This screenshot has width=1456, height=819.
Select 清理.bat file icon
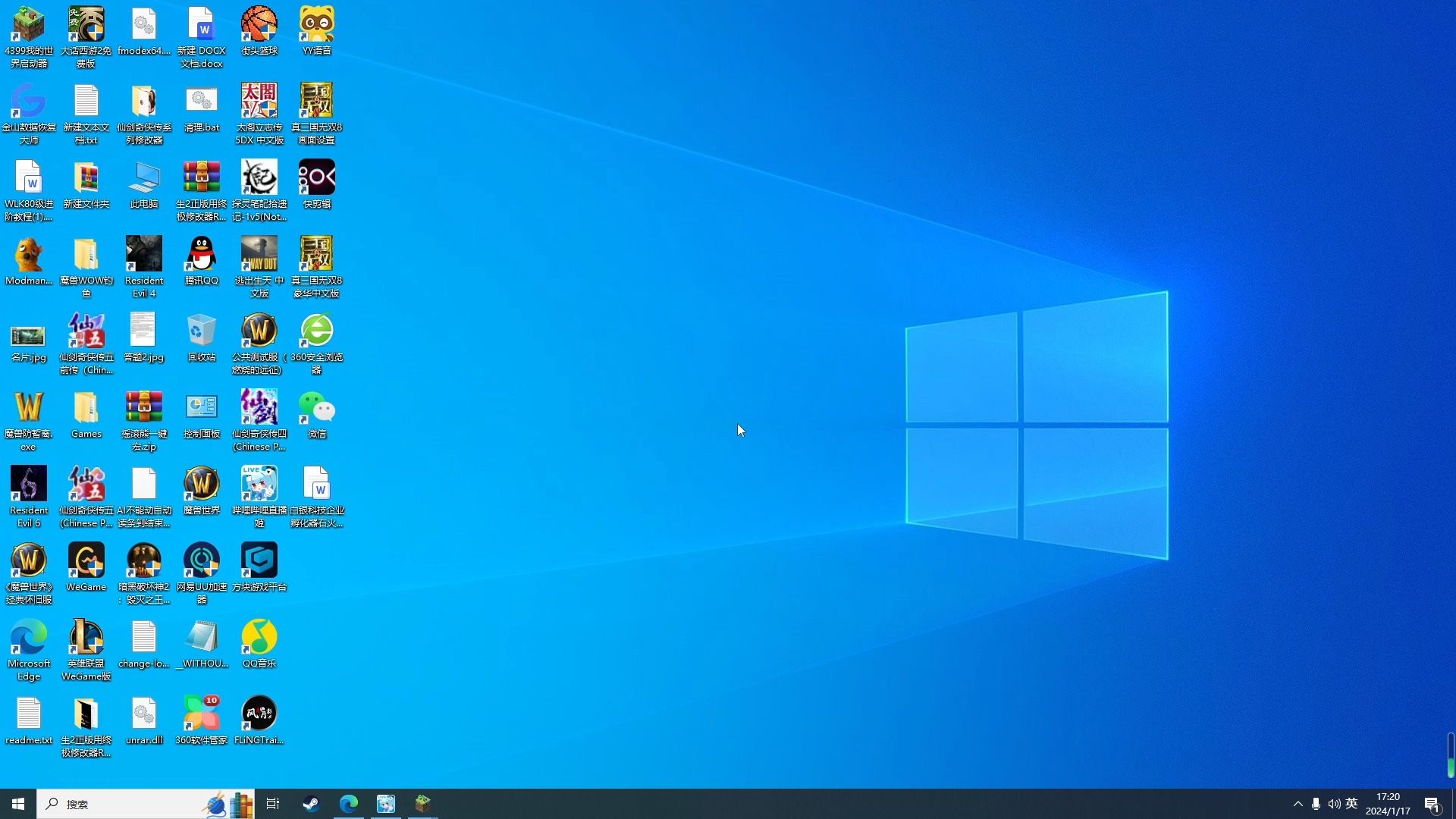(202, 107)
